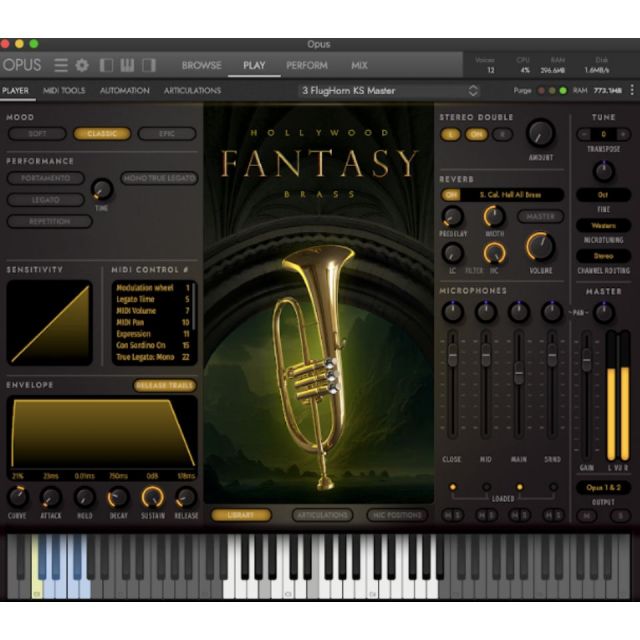Toggle the virtual keyboard icon

127,65
